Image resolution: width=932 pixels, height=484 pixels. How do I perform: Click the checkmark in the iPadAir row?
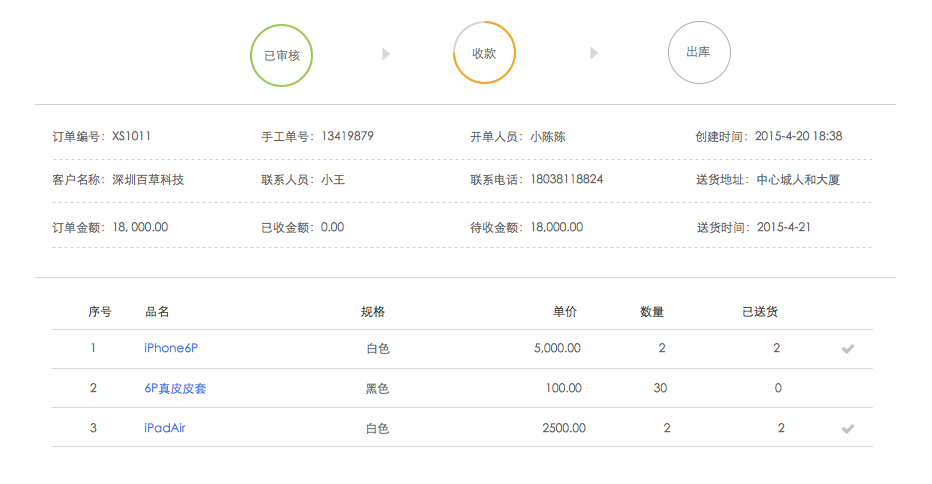[848, 429]
